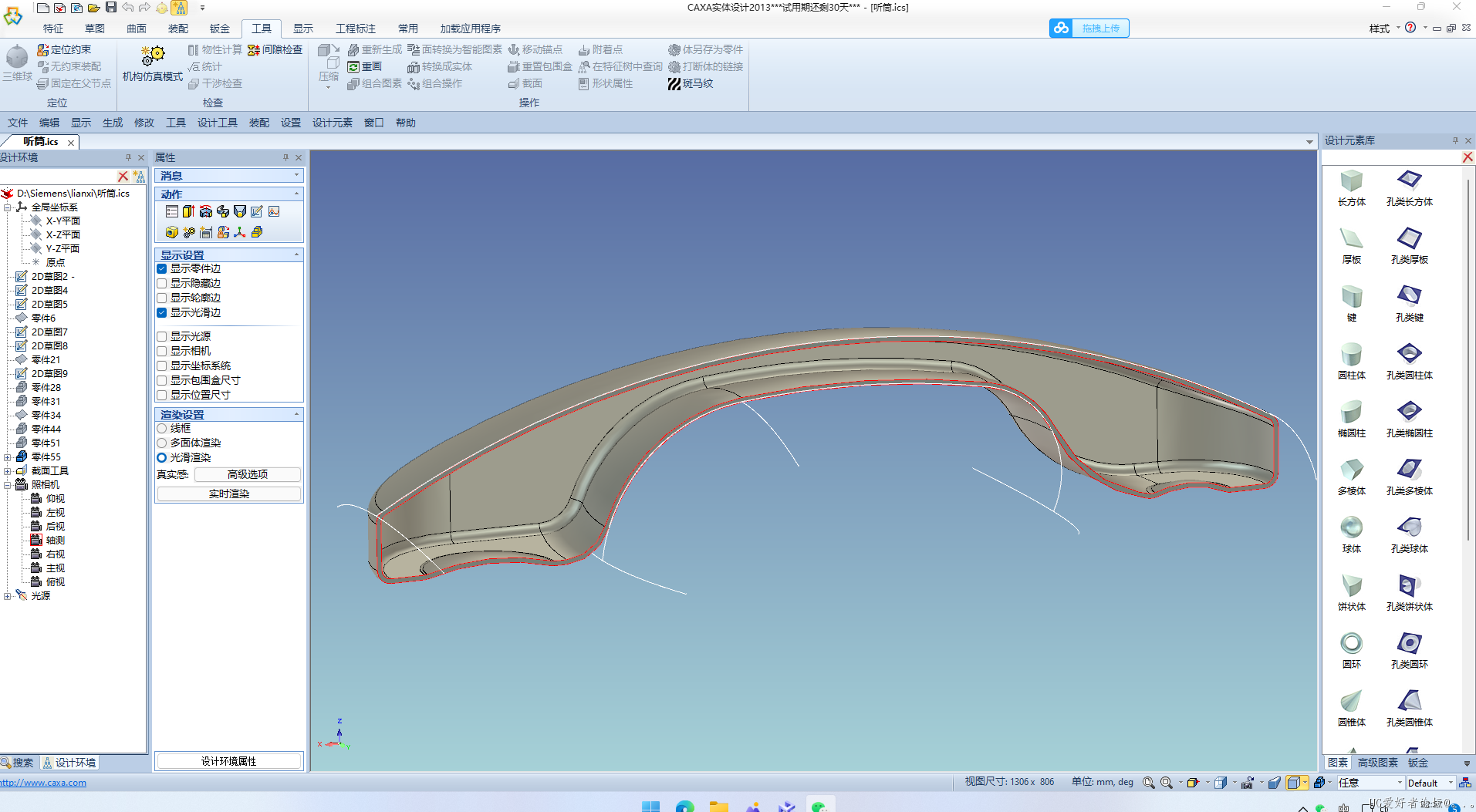Viewport: 1476px width, 812px height.
Task: Enable 显示隐藏边 checkbox
Action: point(162,284)
